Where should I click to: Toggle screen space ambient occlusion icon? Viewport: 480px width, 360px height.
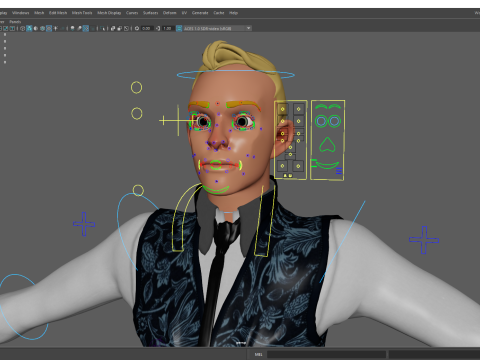72,28
